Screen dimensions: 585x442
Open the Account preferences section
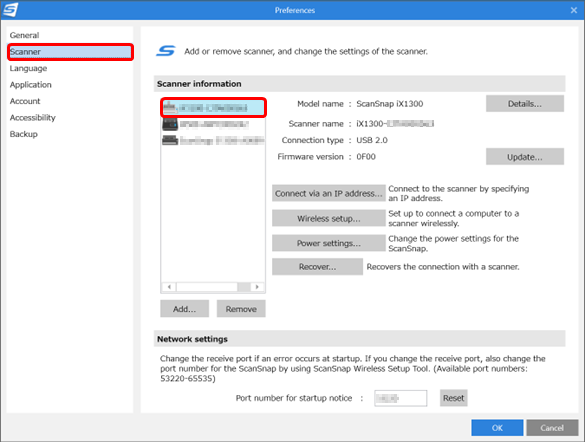click(25, 101)
